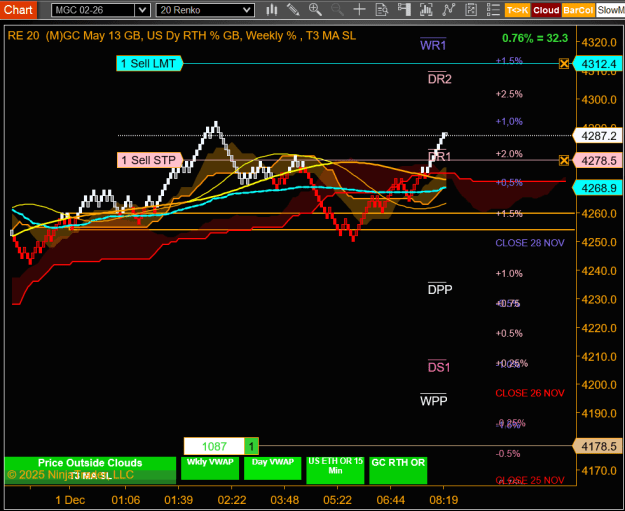Click the green position quantity 1 marker

coord(251,446)
